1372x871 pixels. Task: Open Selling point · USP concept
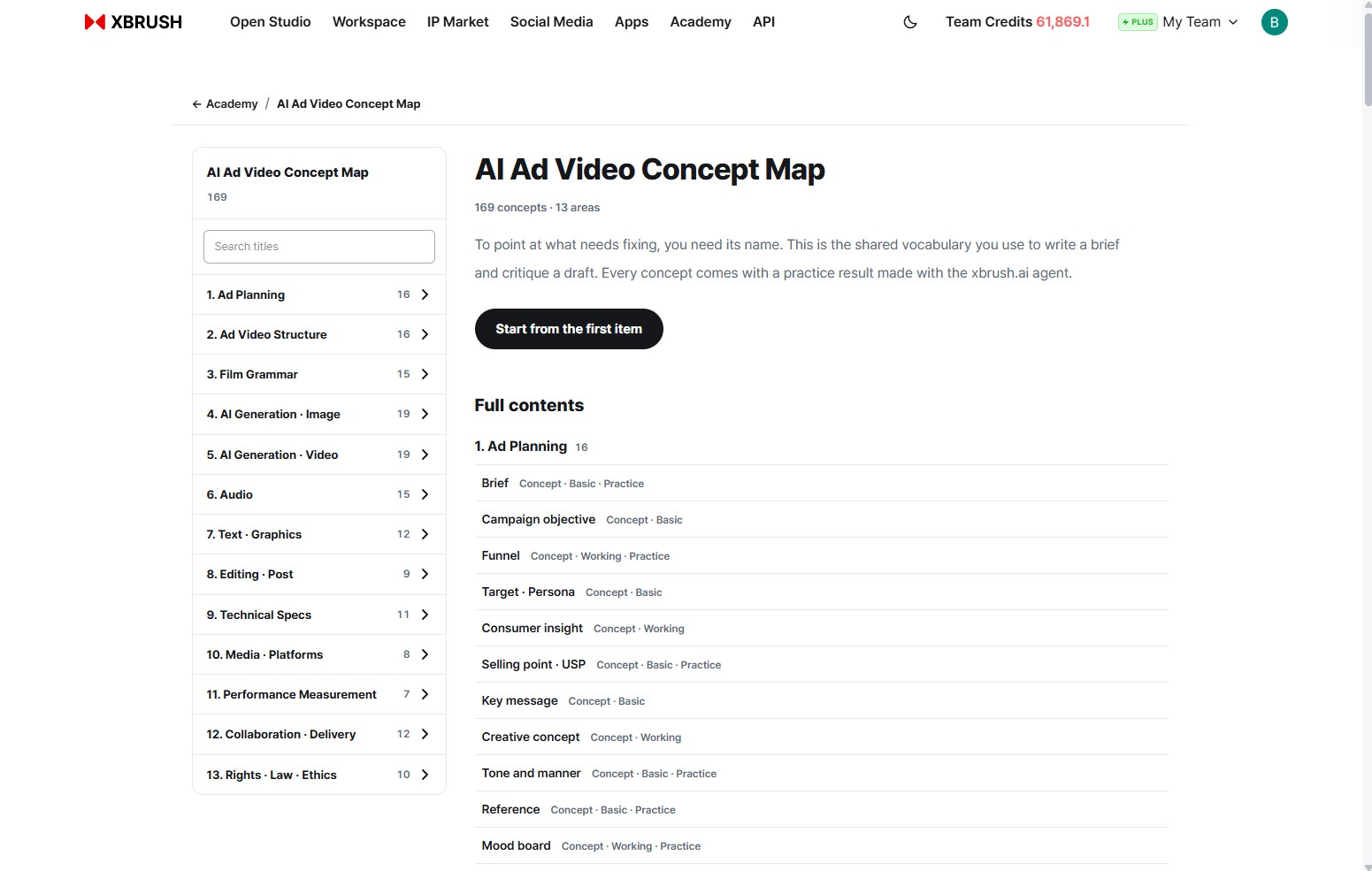[x=822, y=664]
